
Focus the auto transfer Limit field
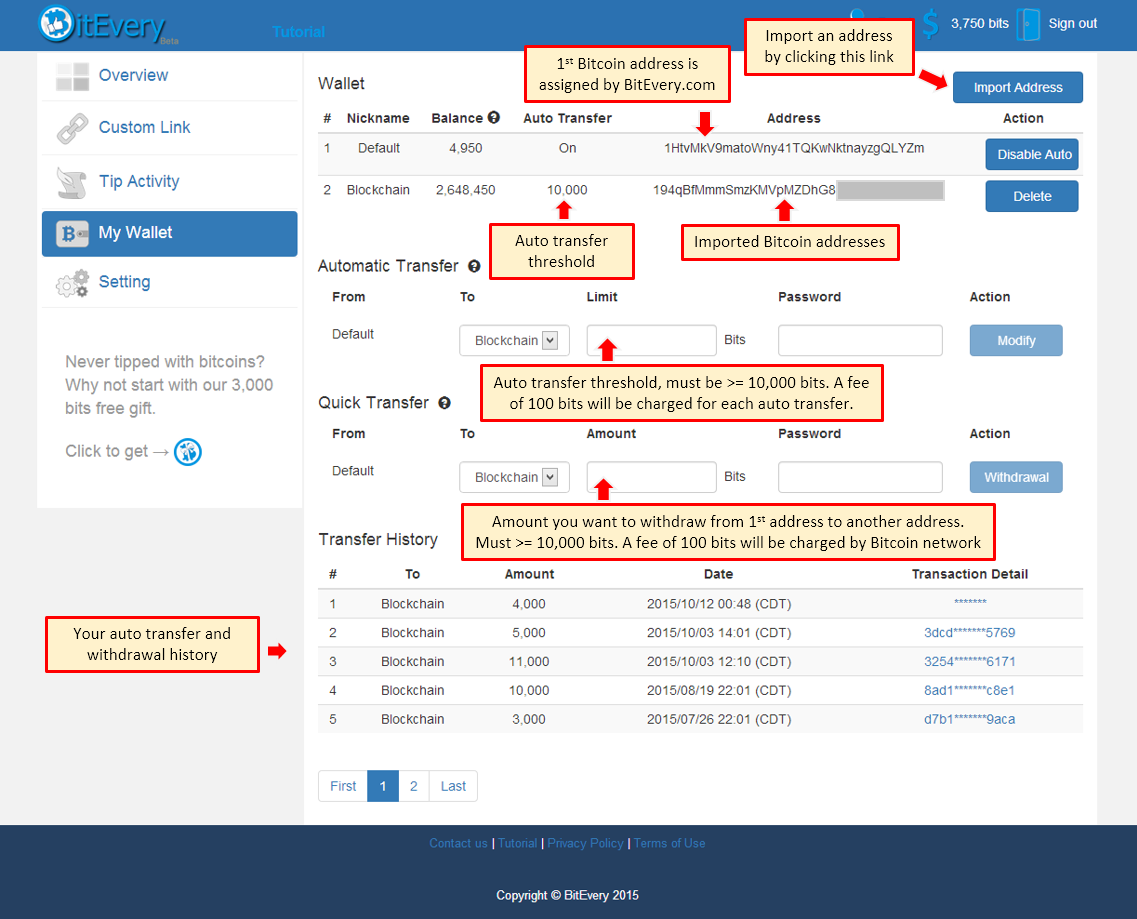651,340
